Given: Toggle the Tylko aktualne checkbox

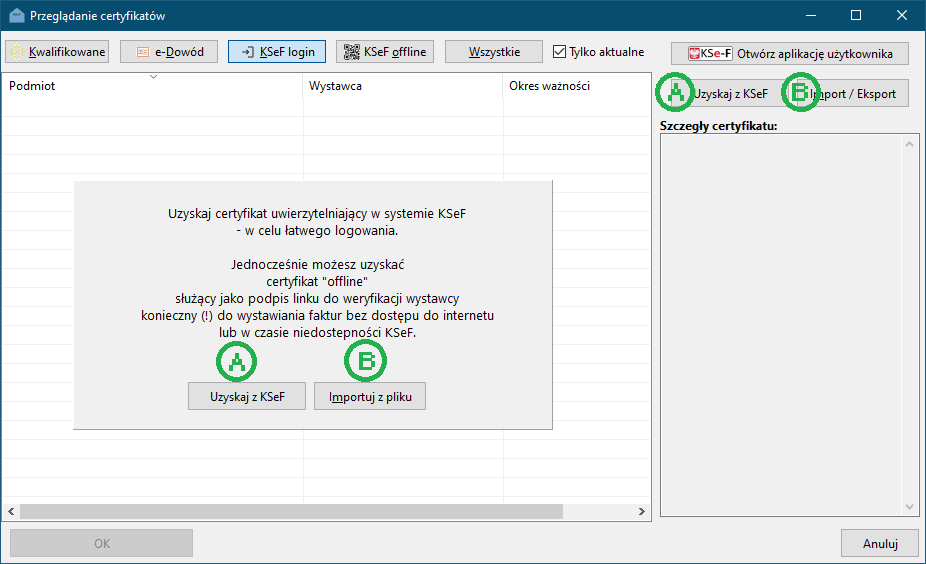Looking at the screenshot, I should pos(560,52).
